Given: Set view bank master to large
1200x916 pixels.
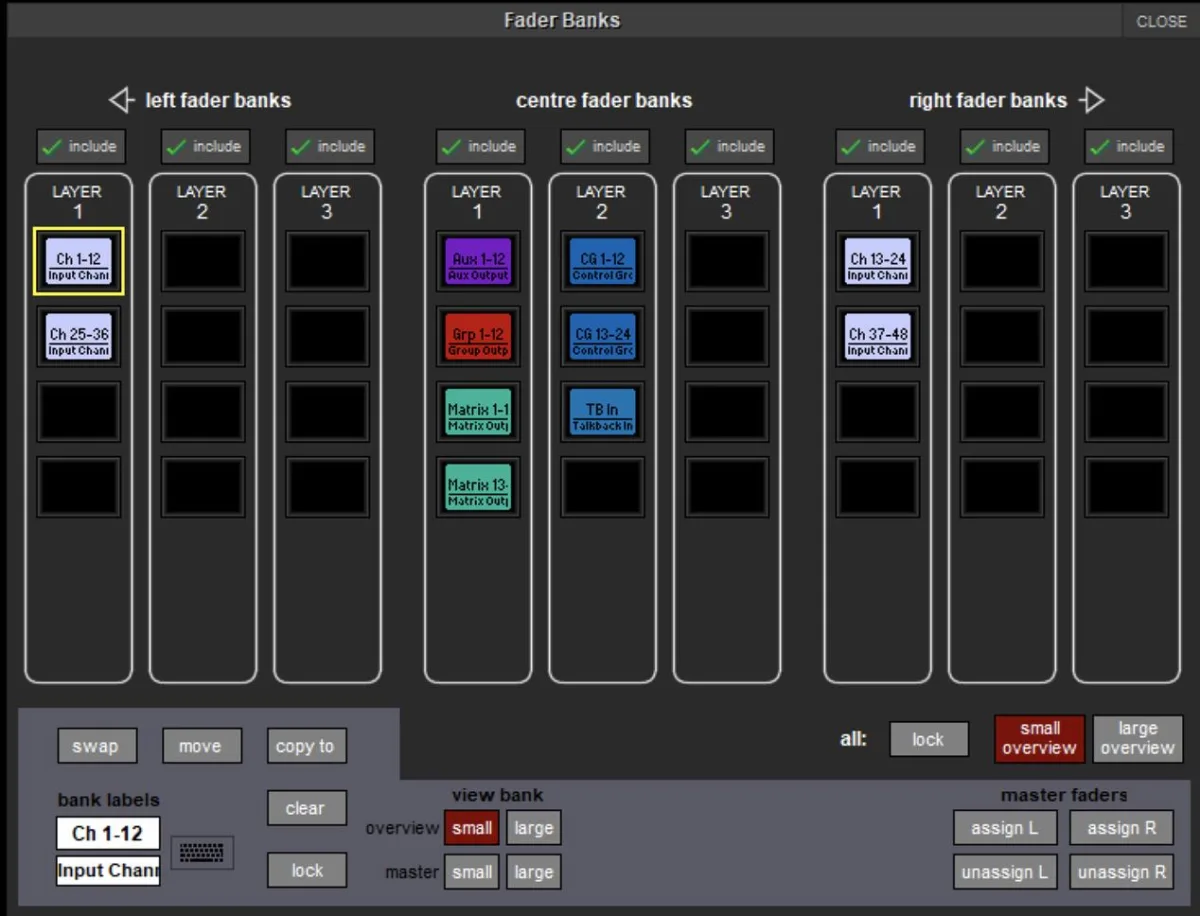Looking at the screenshot, I should pos(534,872).
